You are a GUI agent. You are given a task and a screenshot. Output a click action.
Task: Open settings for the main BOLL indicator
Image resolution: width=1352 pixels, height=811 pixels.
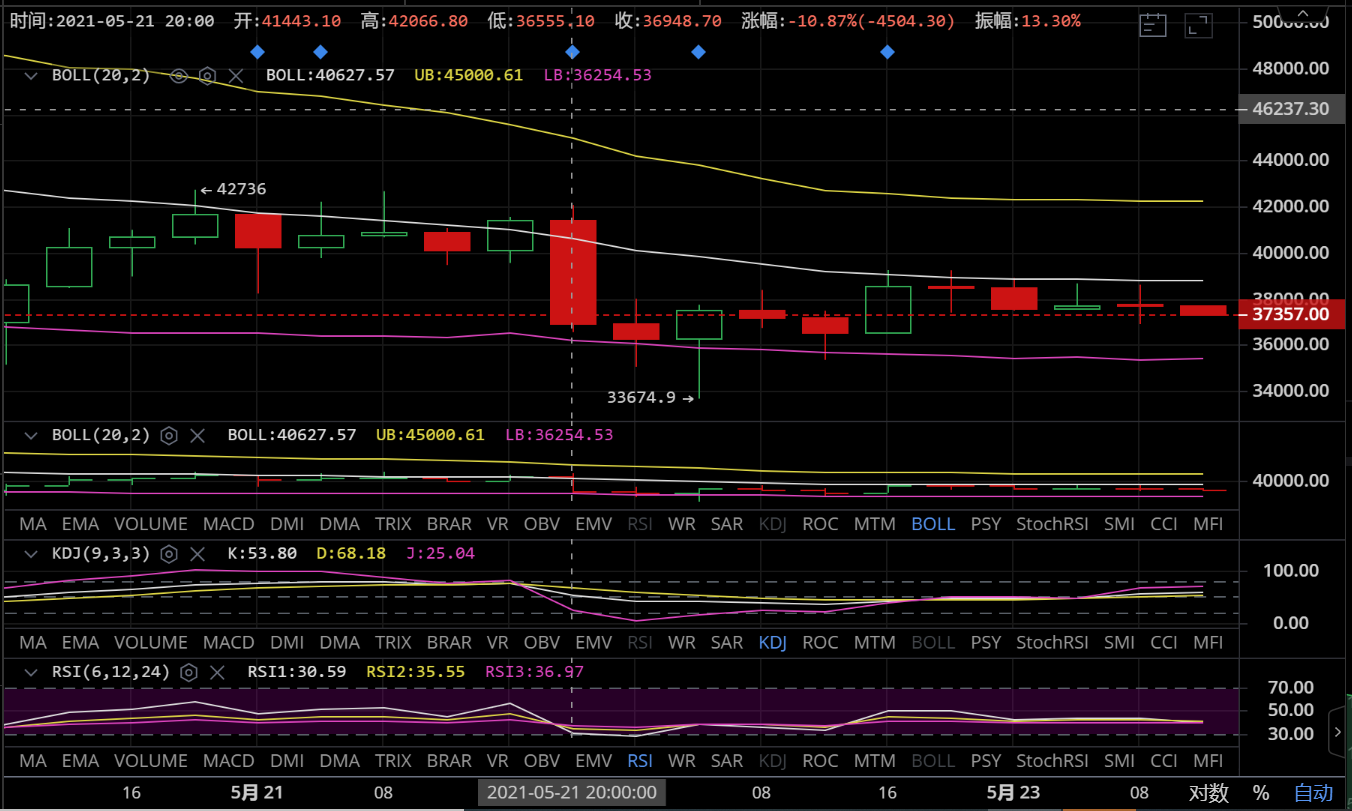(207, 75)
